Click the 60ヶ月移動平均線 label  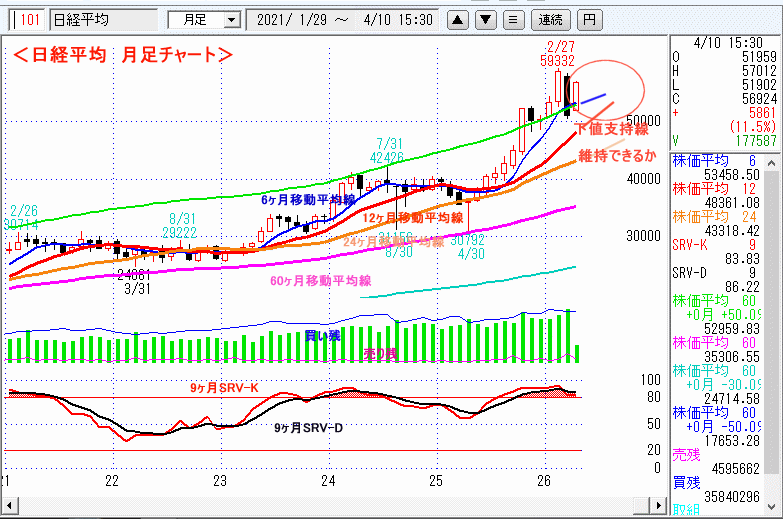click(x=321, y=281)
